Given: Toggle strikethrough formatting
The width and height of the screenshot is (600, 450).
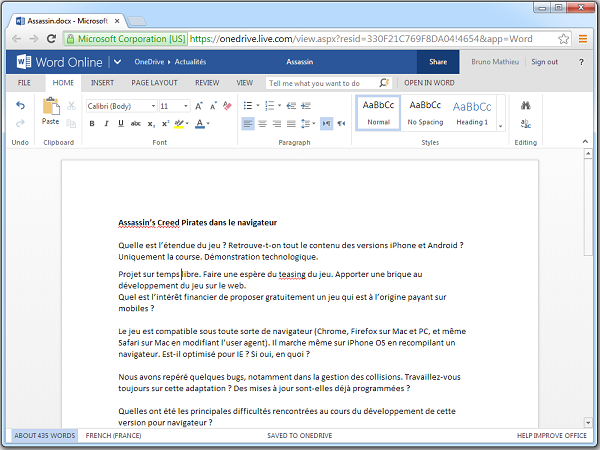Looking at the screenshot, I should tap(136, 124).
